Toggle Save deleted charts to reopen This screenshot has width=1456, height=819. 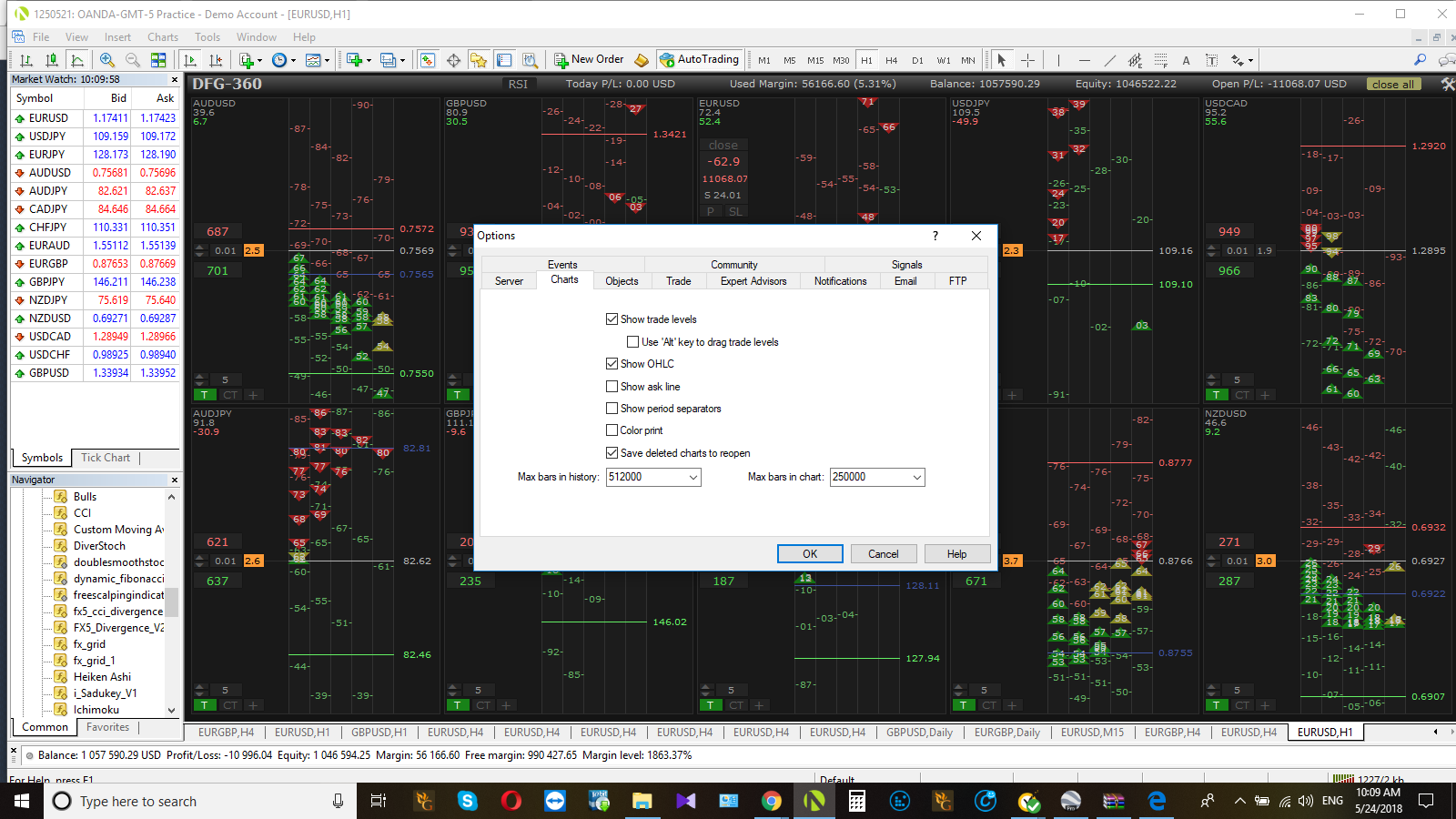coord(612,453)
